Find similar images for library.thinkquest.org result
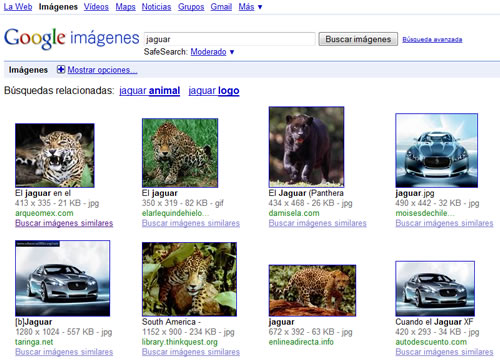Viewport: 500px width, 363px height. click(191, 352)
